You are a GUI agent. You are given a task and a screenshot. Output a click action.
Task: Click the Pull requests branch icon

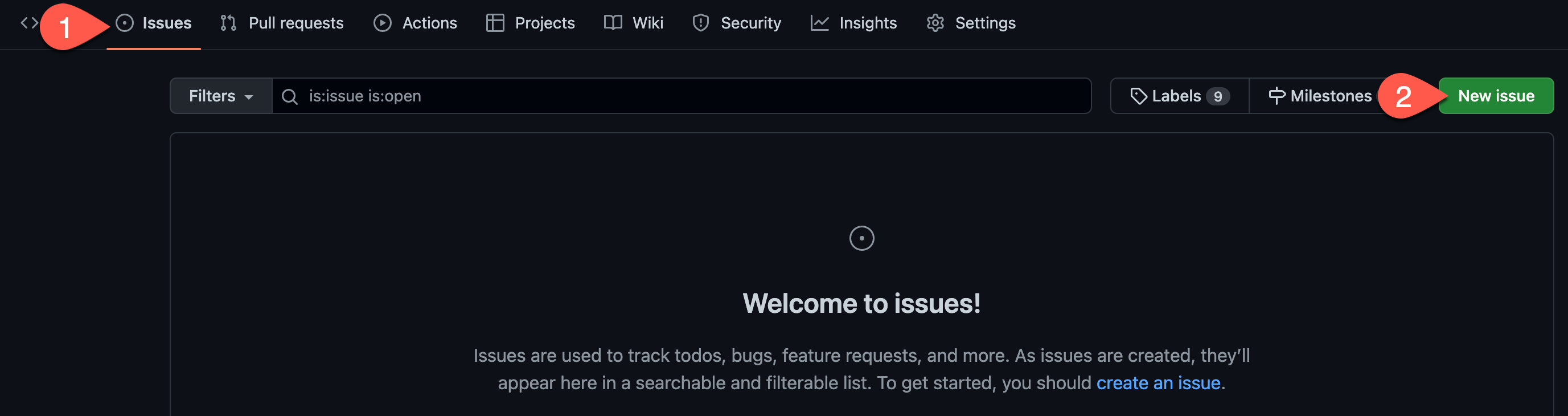[228, 23]
